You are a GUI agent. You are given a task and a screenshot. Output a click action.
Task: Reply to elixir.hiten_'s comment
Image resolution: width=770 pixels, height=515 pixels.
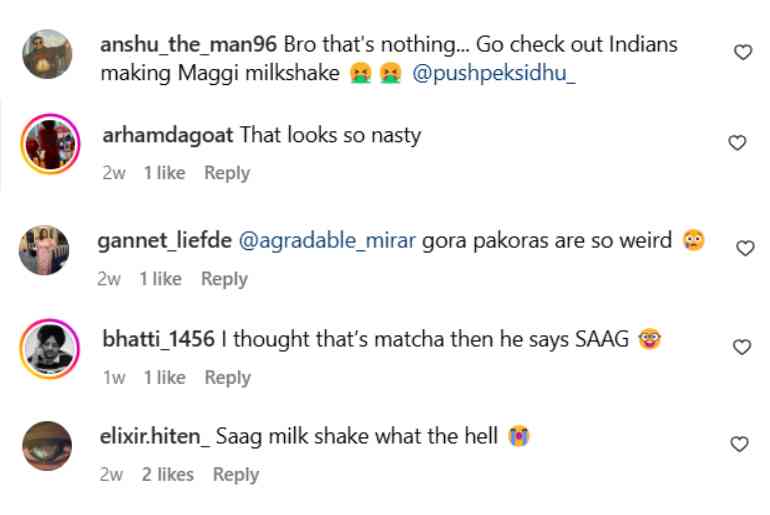coord(236,474)
